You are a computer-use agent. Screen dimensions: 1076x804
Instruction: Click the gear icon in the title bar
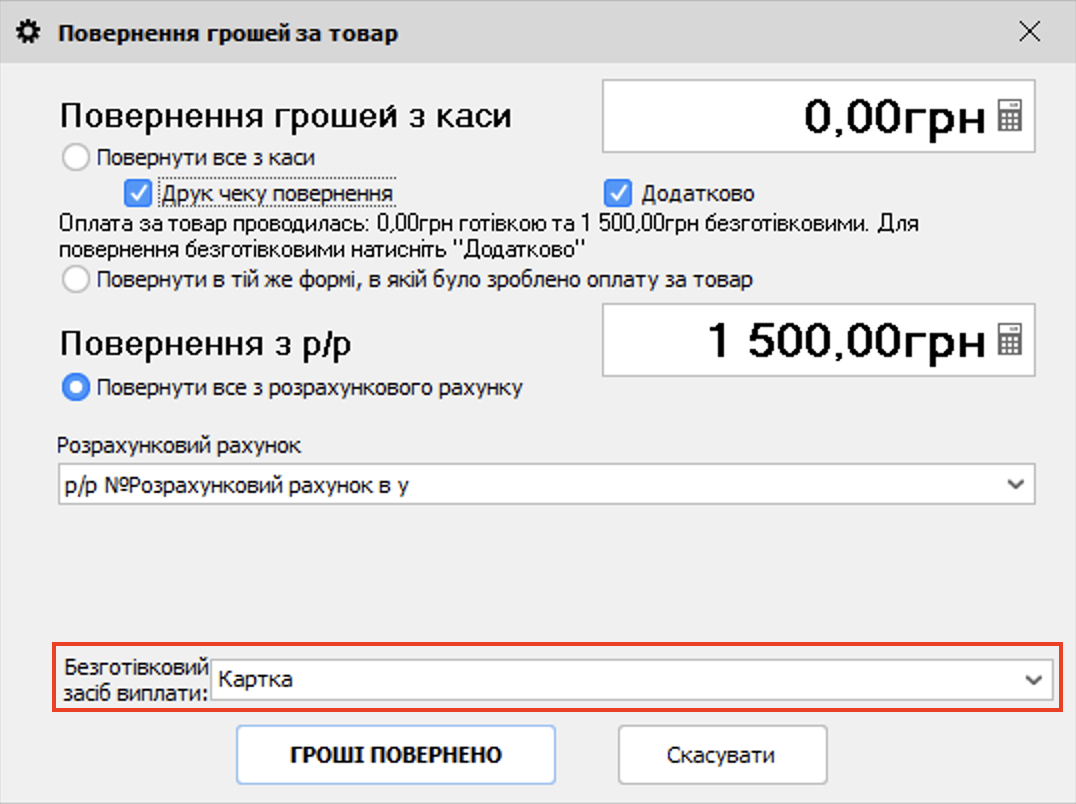coord(29,33)
